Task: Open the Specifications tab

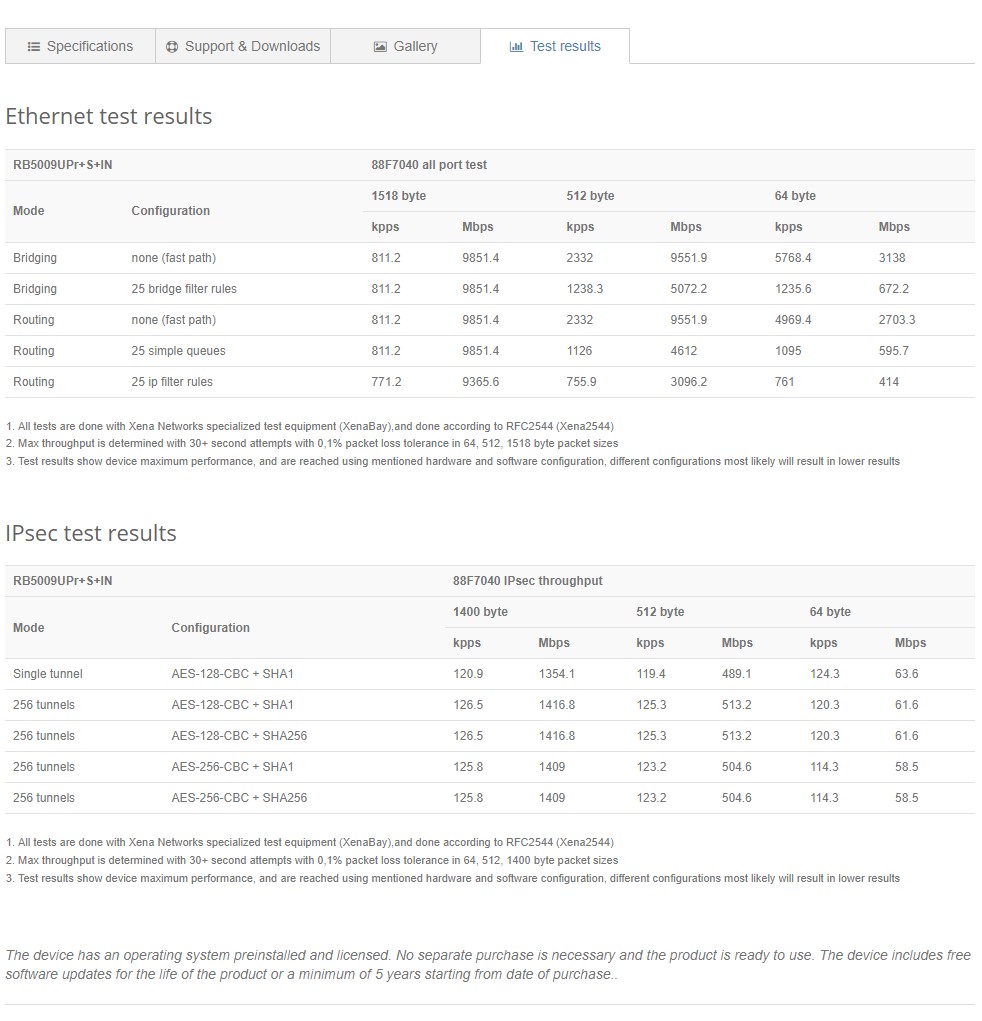Action: point(80,46)
